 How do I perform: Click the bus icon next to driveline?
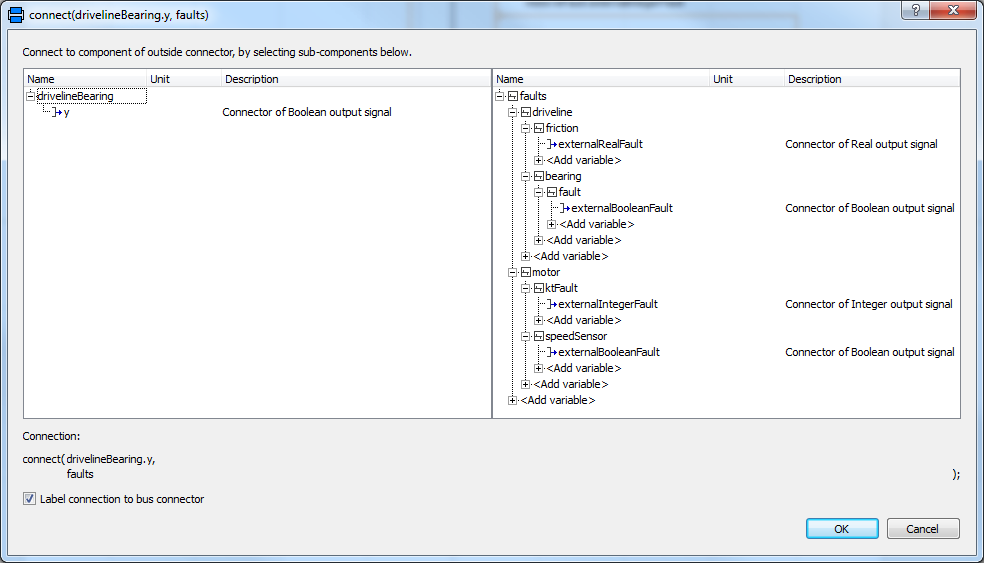tap(526, 112)
